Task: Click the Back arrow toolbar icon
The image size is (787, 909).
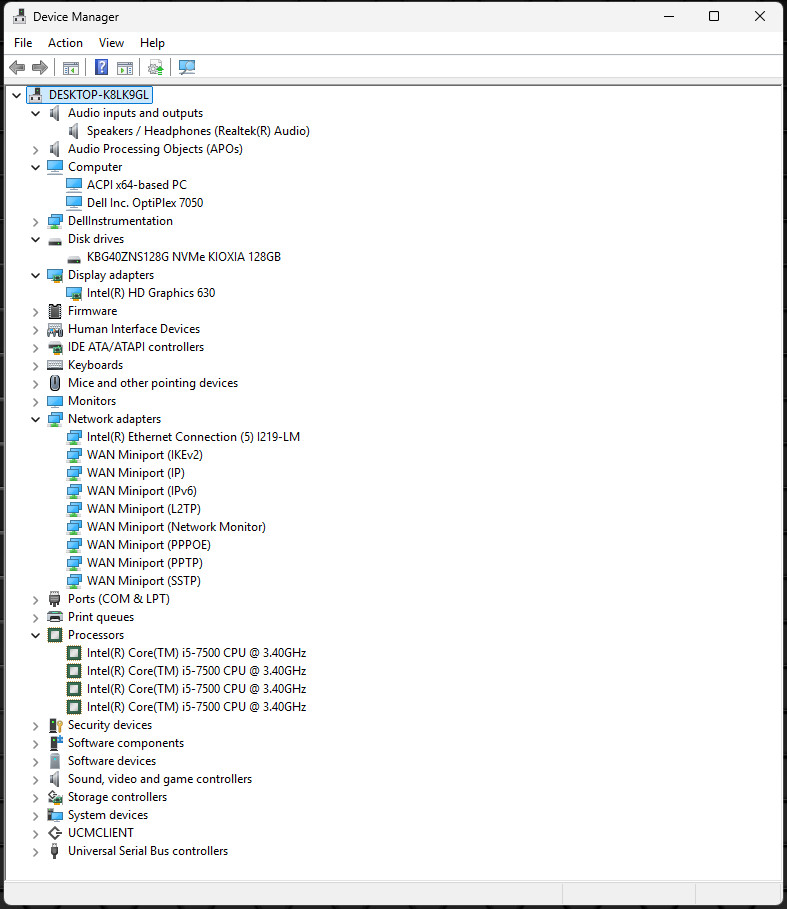Action: [17, 67]
